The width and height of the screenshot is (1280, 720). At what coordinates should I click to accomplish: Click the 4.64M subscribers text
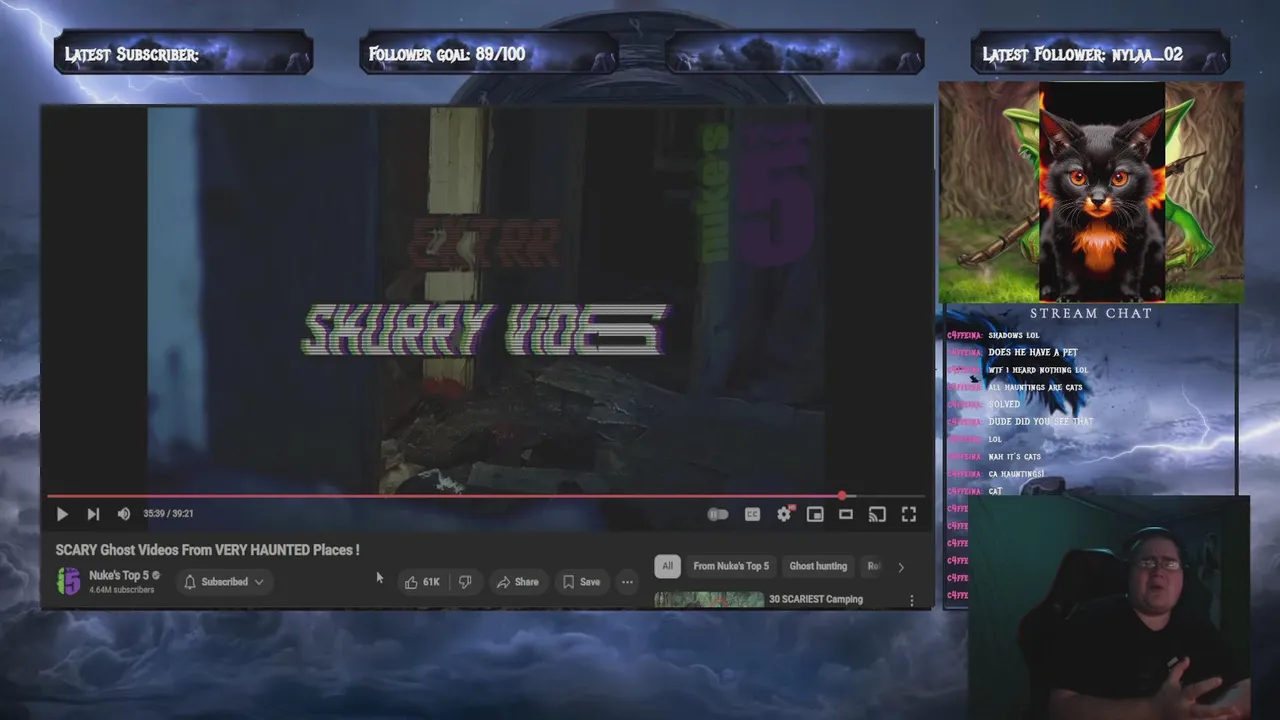[x=122, y=590]
